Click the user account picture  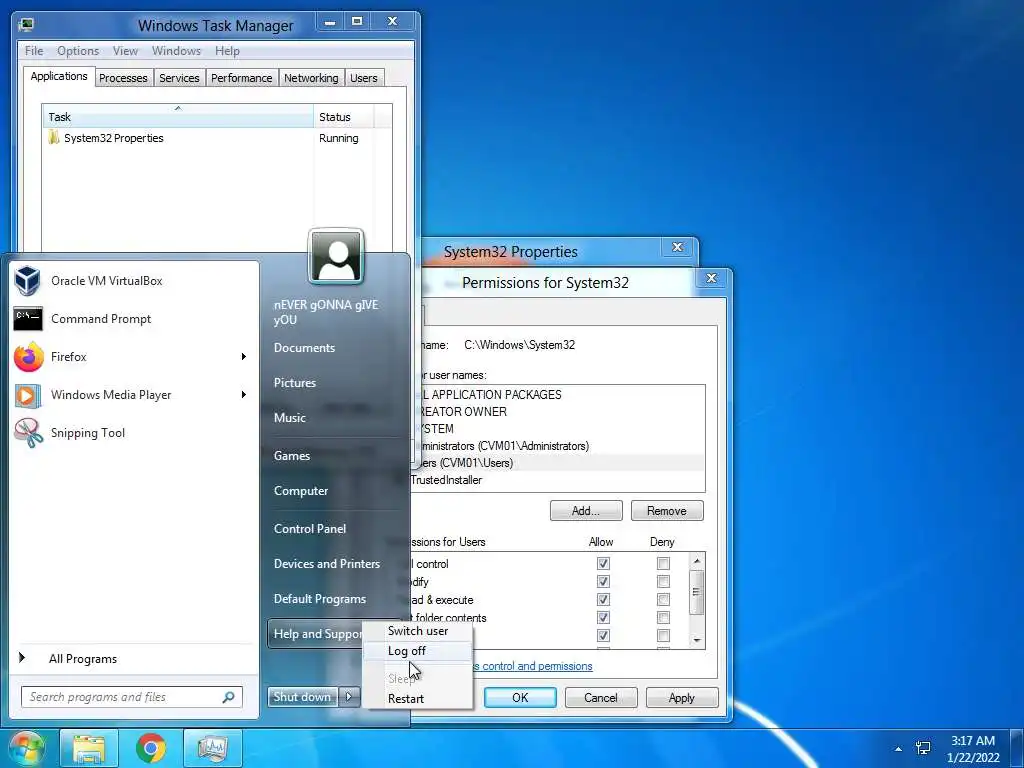(336, 256)
